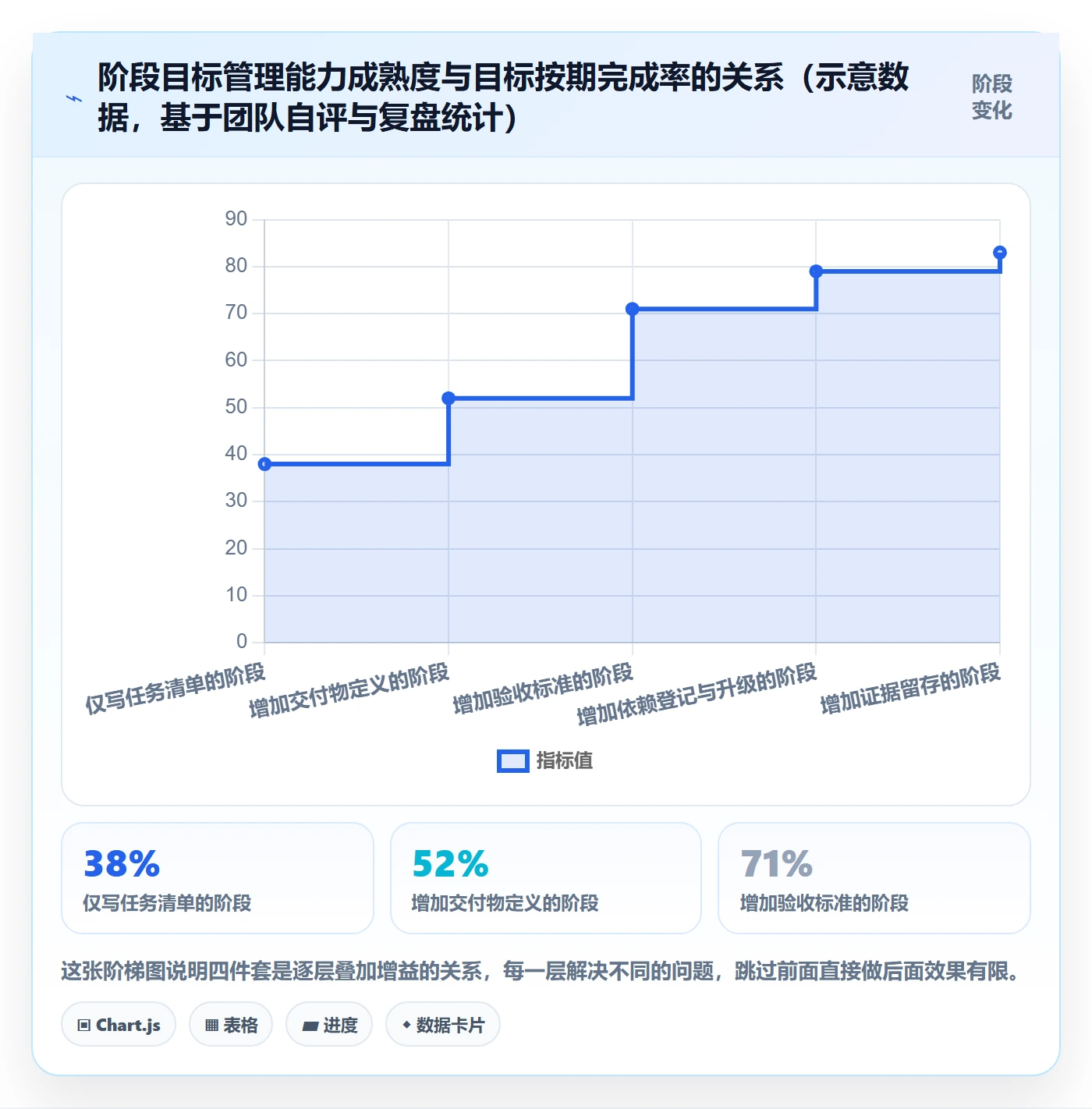This screenshot has width=1092, height=1109.
Task: Click axis label 仅写任务清单的阶段 under the chart
Action: (175, 689)
